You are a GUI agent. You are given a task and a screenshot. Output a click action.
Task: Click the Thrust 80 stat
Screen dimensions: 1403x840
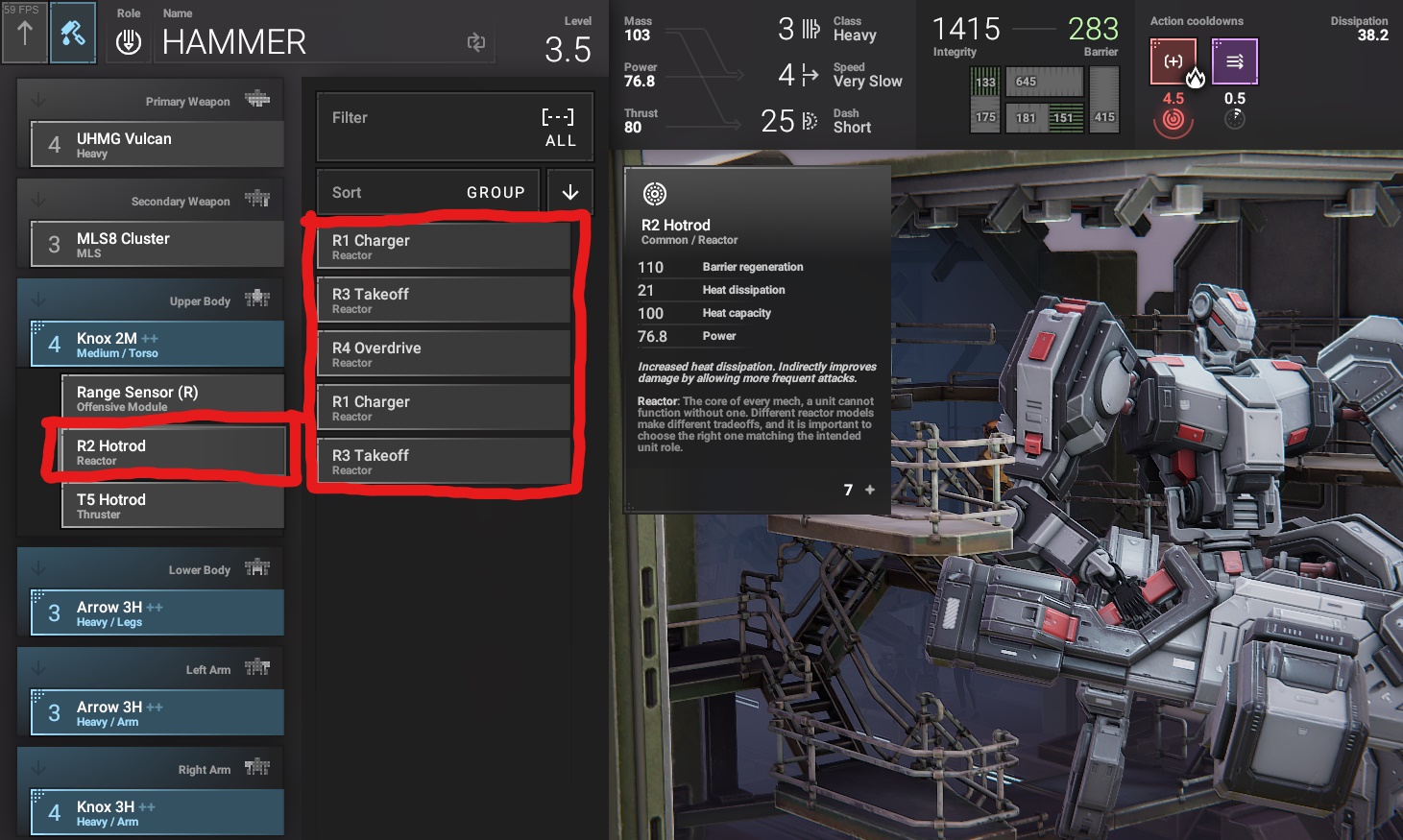(641, 121)
